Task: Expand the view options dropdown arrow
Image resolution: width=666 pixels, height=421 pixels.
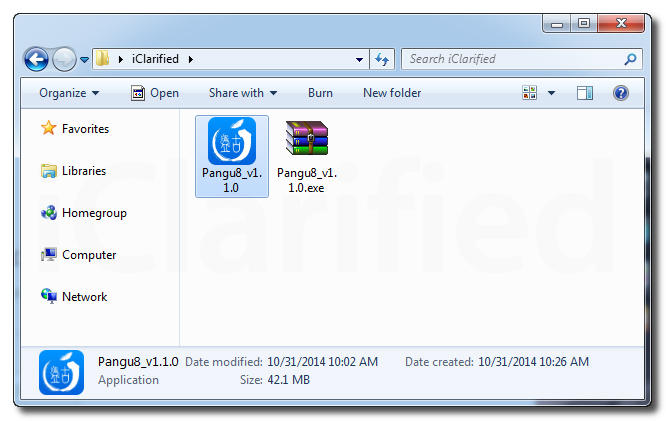Action: coord(551,93)
